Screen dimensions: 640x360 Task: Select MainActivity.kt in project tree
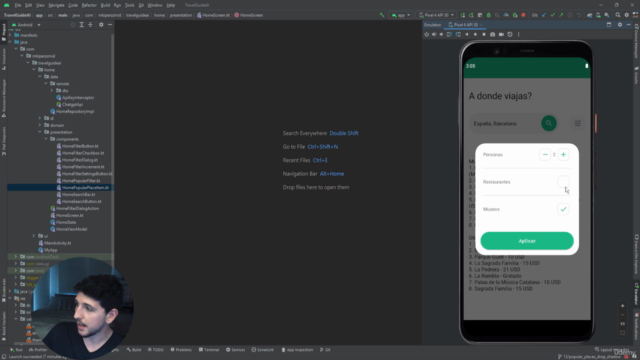click(x=54, y=243)
